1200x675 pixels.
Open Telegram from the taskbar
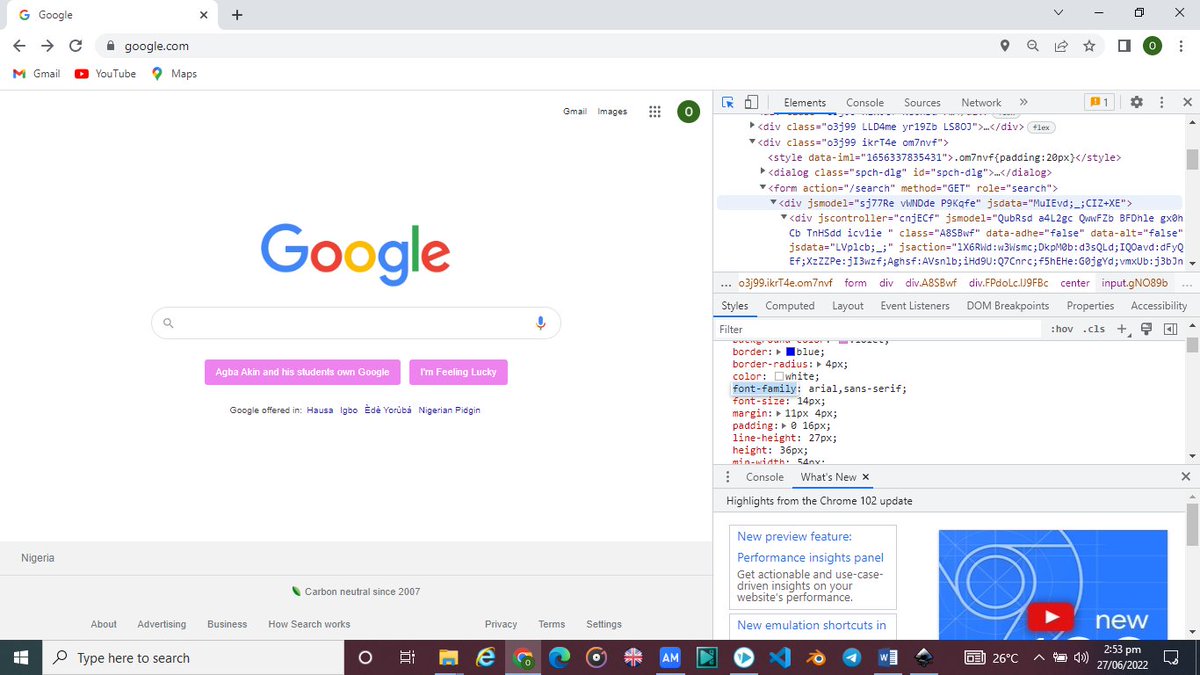pos(851,657)
